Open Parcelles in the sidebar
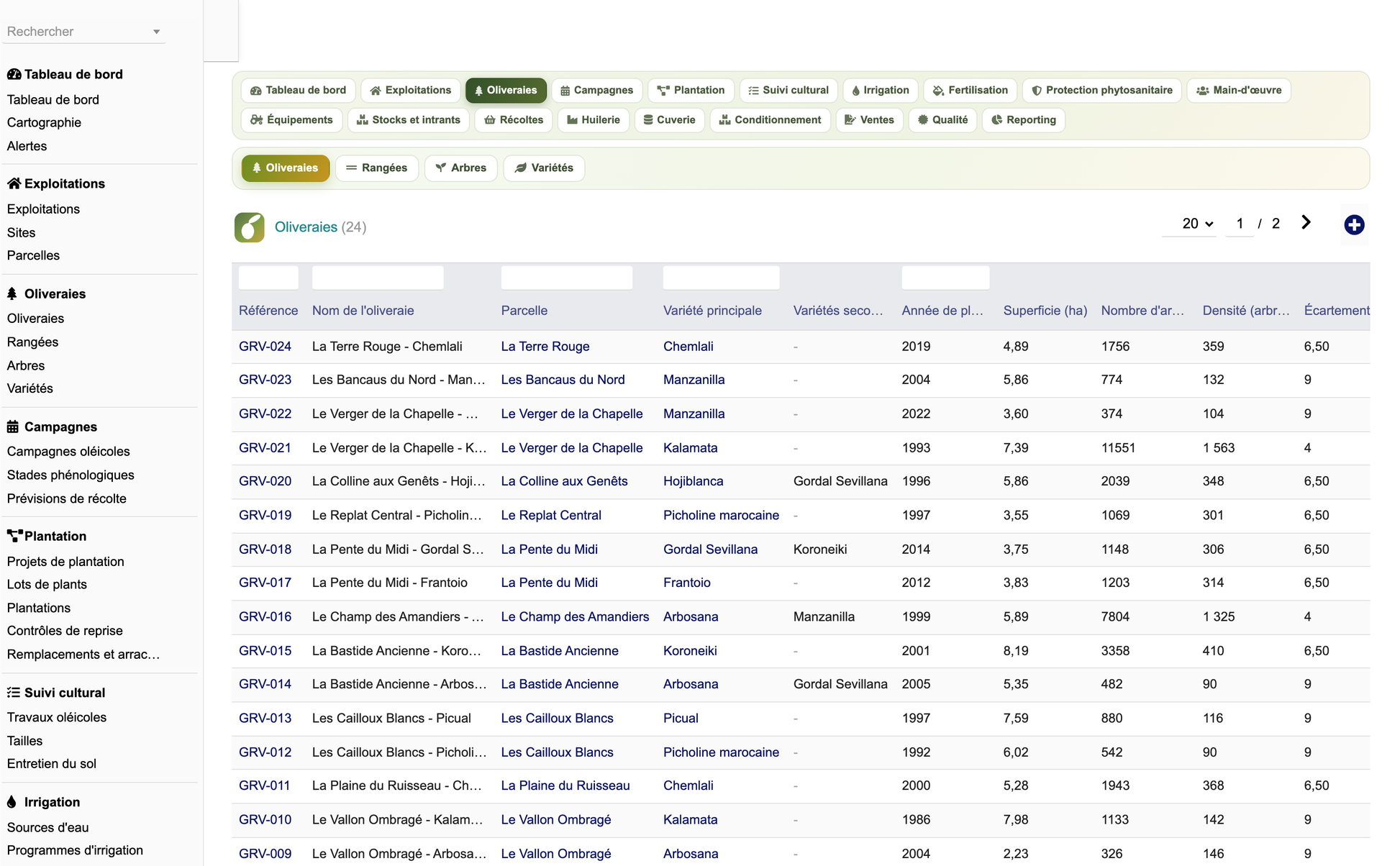Image resolution: width=1400 pixels, height=866 pixels. coord(33,256)
